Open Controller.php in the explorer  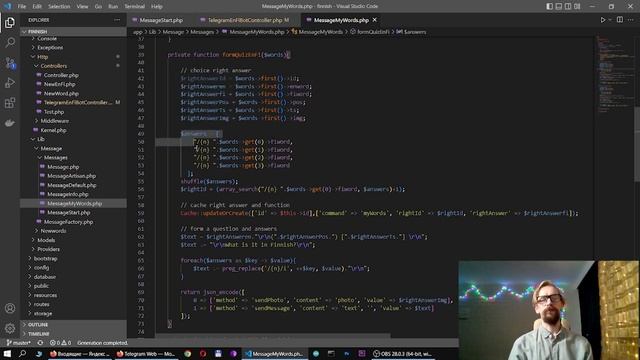point(73,75)
